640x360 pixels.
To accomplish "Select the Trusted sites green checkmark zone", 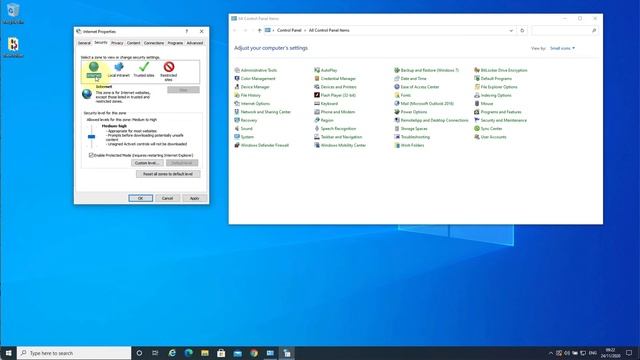I will [144, 67].
